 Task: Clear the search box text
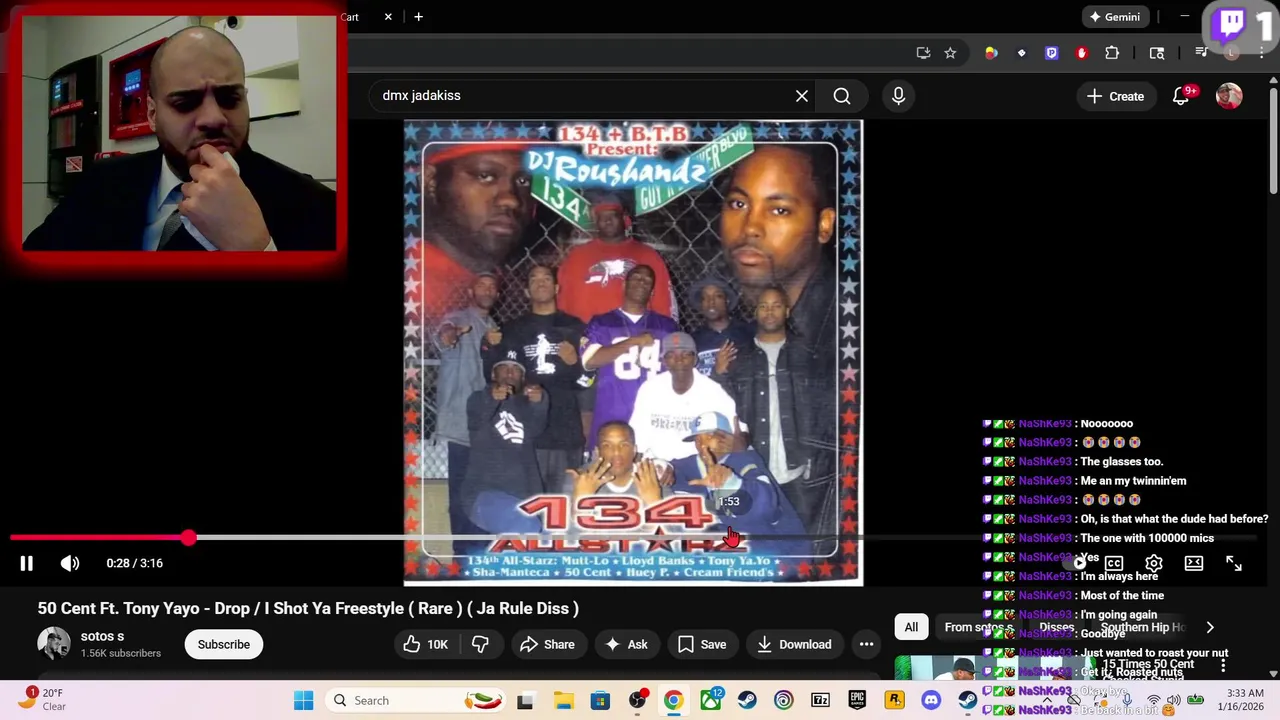point(802,96)
